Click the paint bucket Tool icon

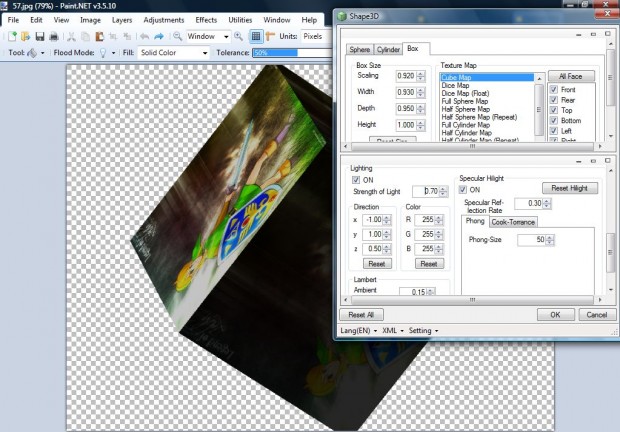coord(32,53)
